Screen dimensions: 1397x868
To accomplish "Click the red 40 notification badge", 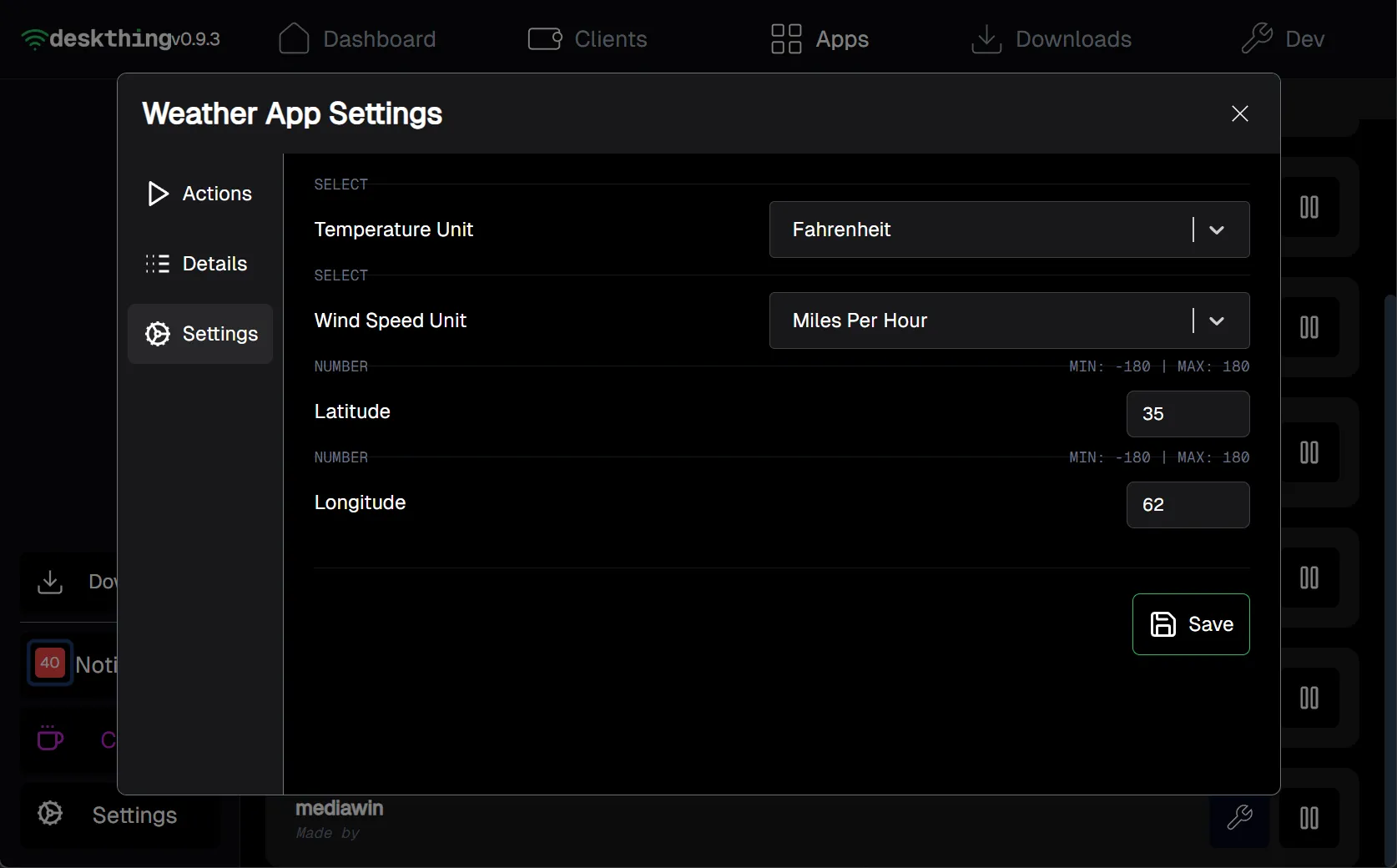I will 50,663.
